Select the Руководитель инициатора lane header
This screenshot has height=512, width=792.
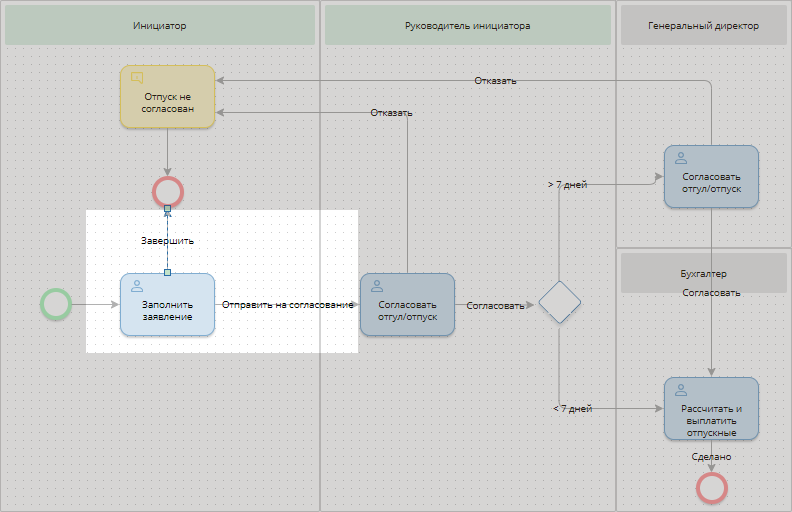click(467, 25)
